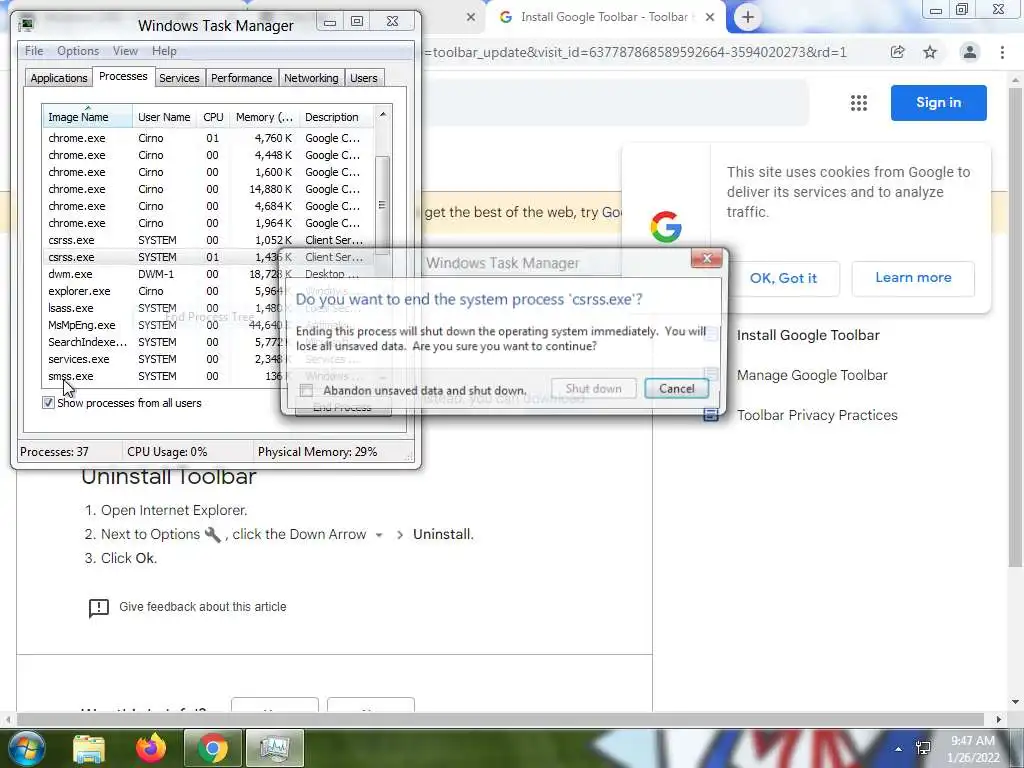Open the Windows Start menu
Screen dimensions: 1024x768
[25, 748]
